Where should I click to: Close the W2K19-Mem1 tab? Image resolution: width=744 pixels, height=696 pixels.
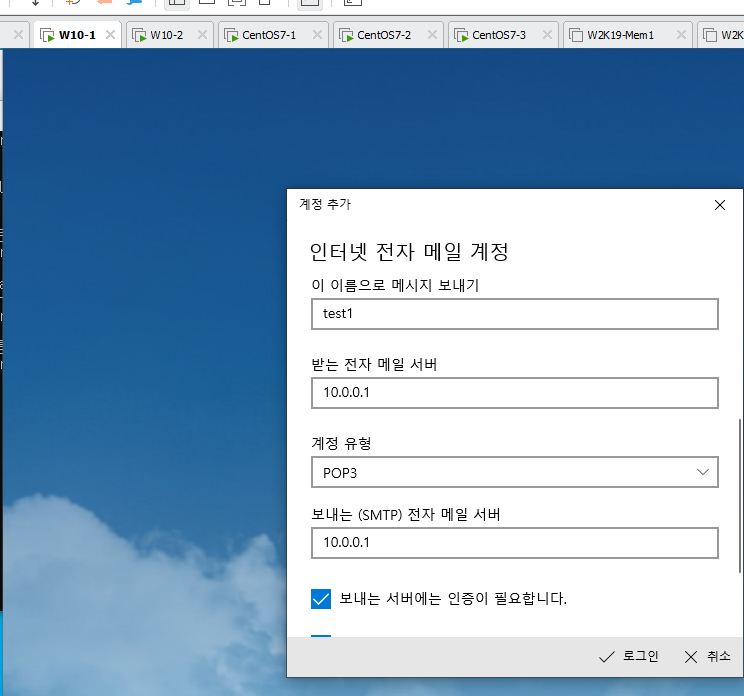681,35
